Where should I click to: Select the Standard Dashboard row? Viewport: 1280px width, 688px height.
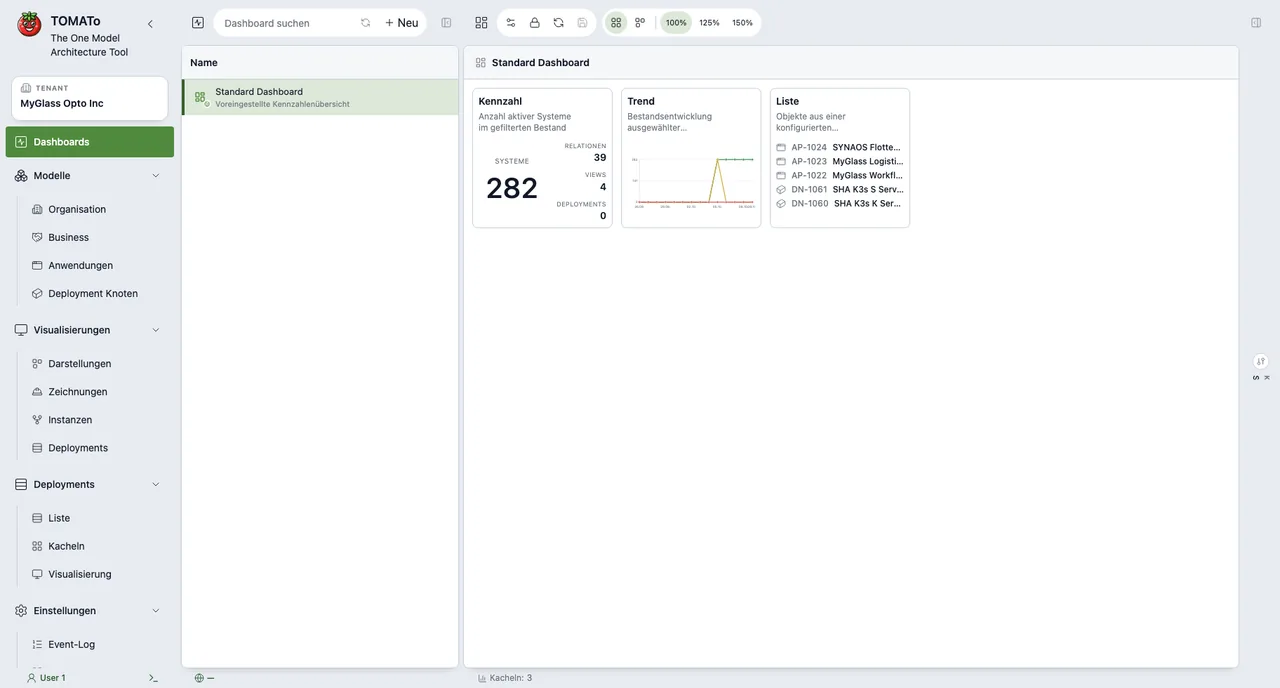[x=320, y=97]
